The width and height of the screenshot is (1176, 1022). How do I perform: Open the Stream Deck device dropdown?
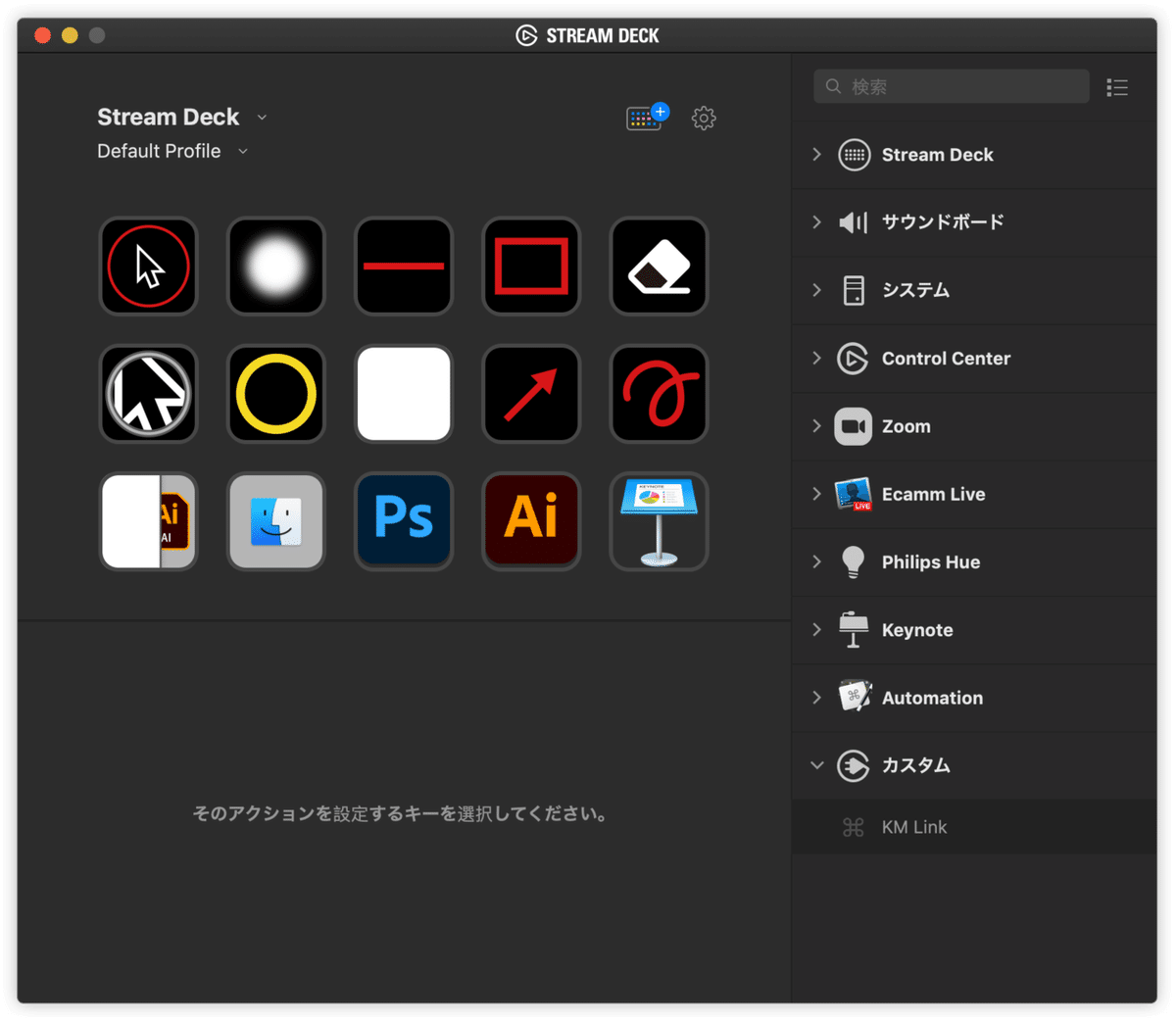(262, 118)
